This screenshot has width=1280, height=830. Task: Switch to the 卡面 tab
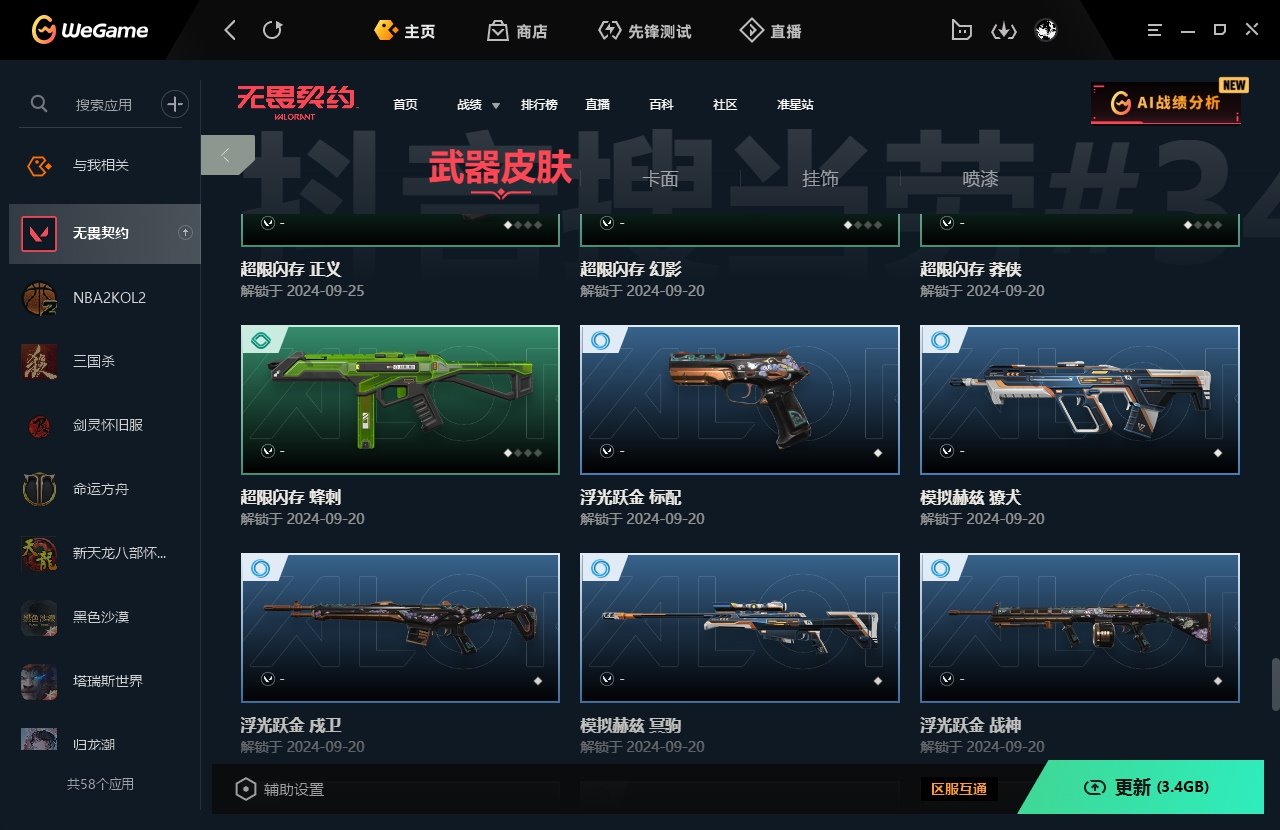point(660,179)
